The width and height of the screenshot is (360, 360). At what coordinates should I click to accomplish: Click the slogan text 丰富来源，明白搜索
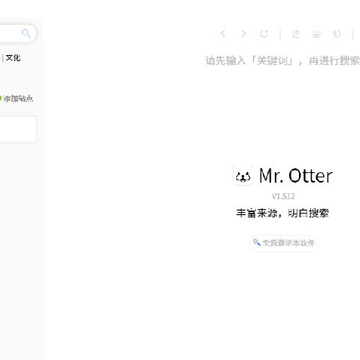click(283, 213)
